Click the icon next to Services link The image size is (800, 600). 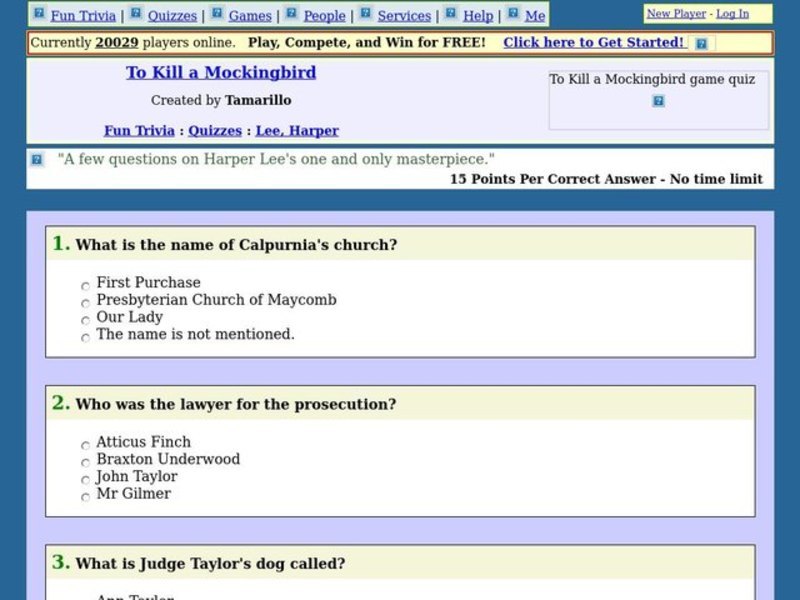click(x=366, y=14)
